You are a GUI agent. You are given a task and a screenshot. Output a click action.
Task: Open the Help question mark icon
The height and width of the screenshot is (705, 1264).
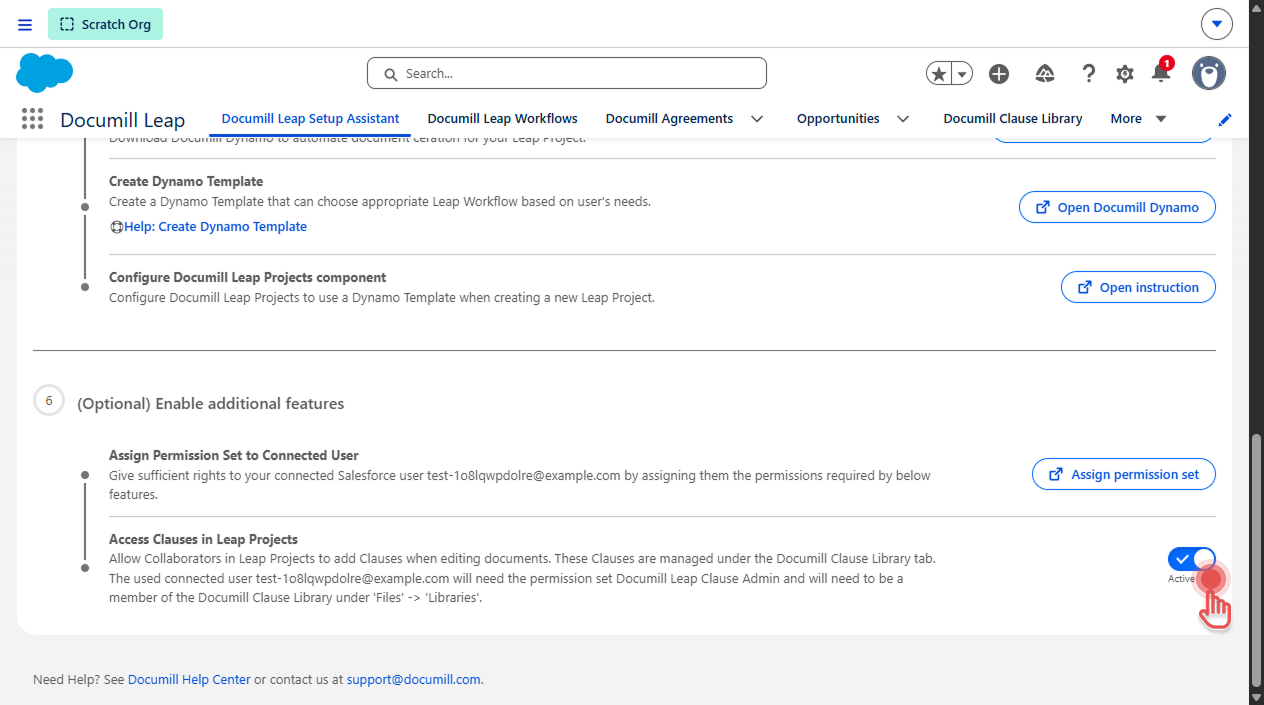tap(1089, 74)
